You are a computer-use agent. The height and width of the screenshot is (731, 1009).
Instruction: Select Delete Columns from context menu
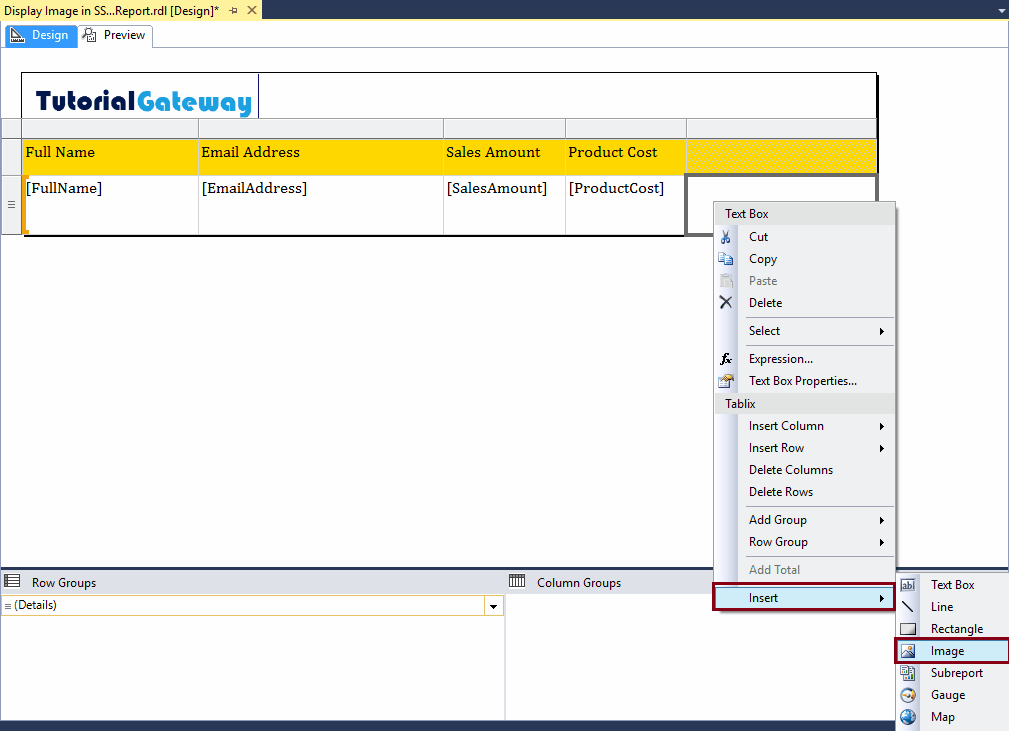790,469
